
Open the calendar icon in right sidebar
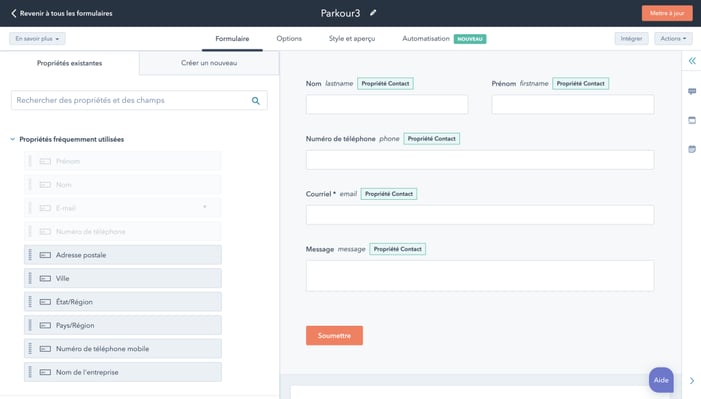click(692, 149)
